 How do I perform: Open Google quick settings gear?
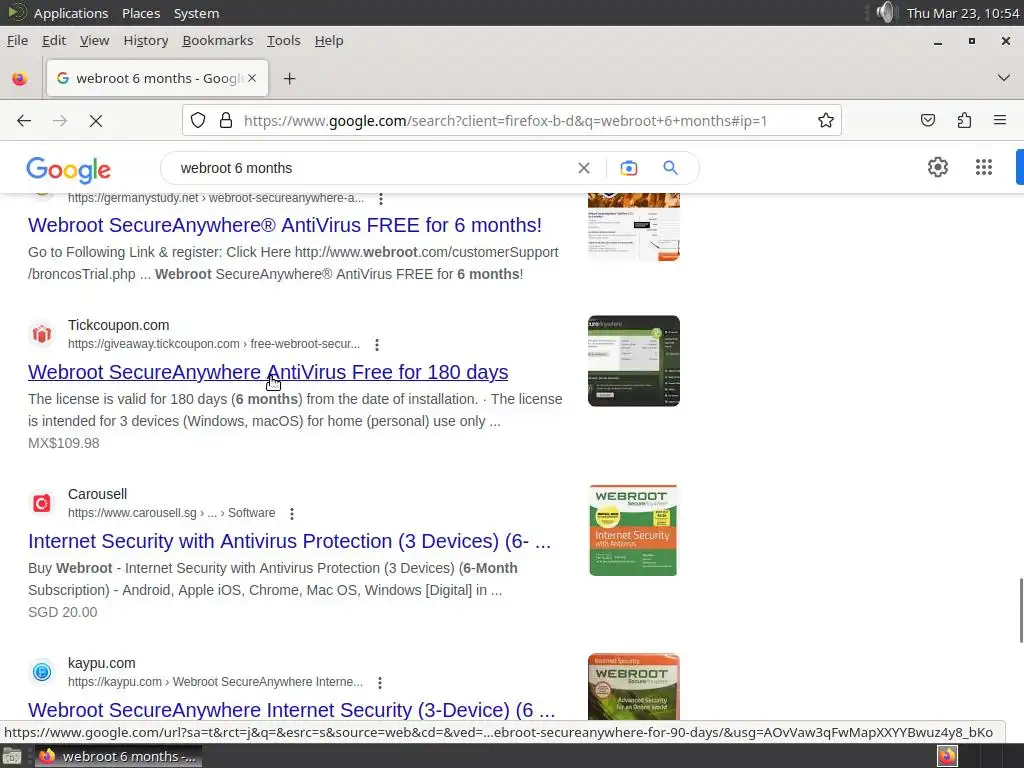938,167
